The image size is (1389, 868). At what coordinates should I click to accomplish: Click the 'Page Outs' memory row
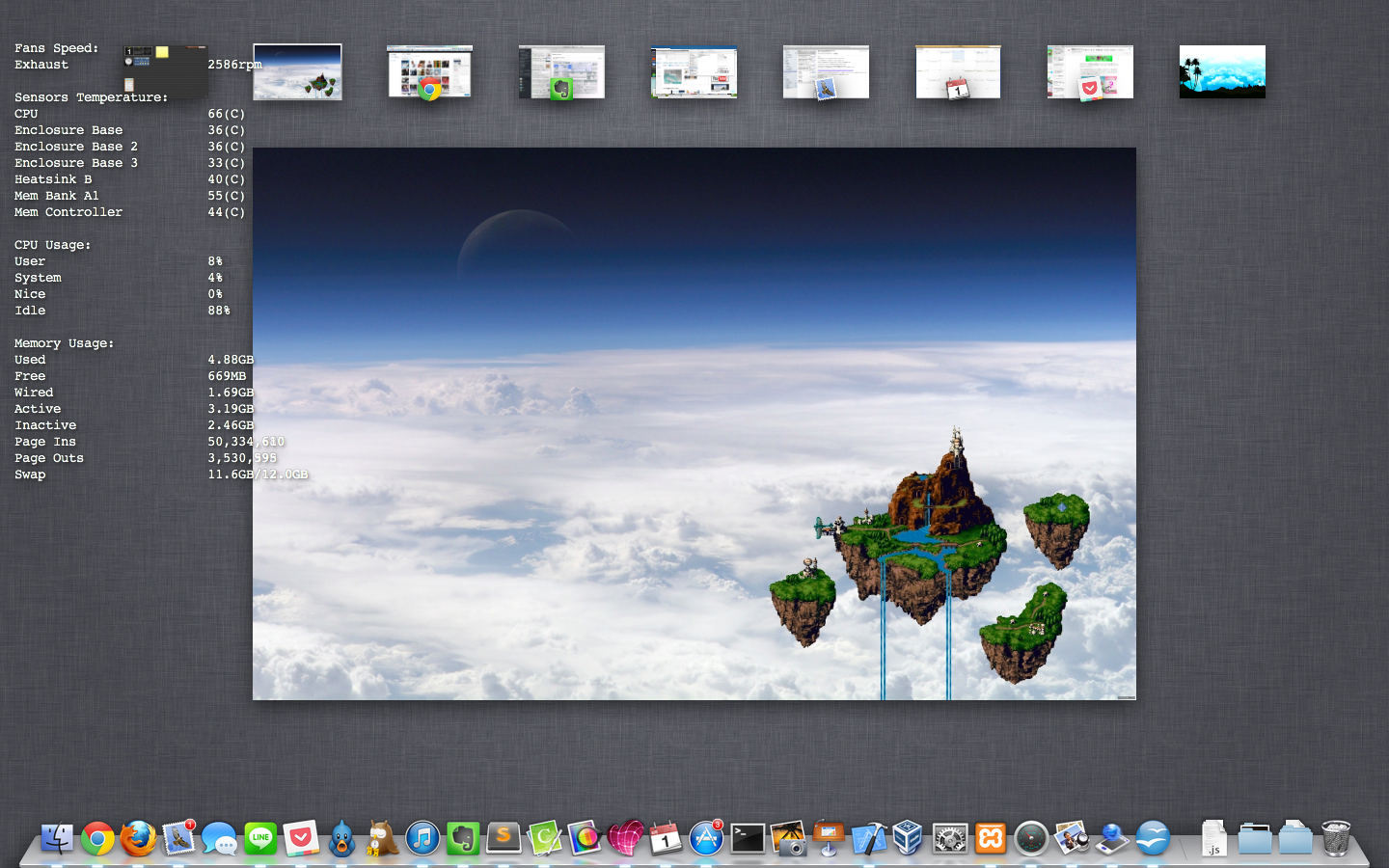coord(146,458)
